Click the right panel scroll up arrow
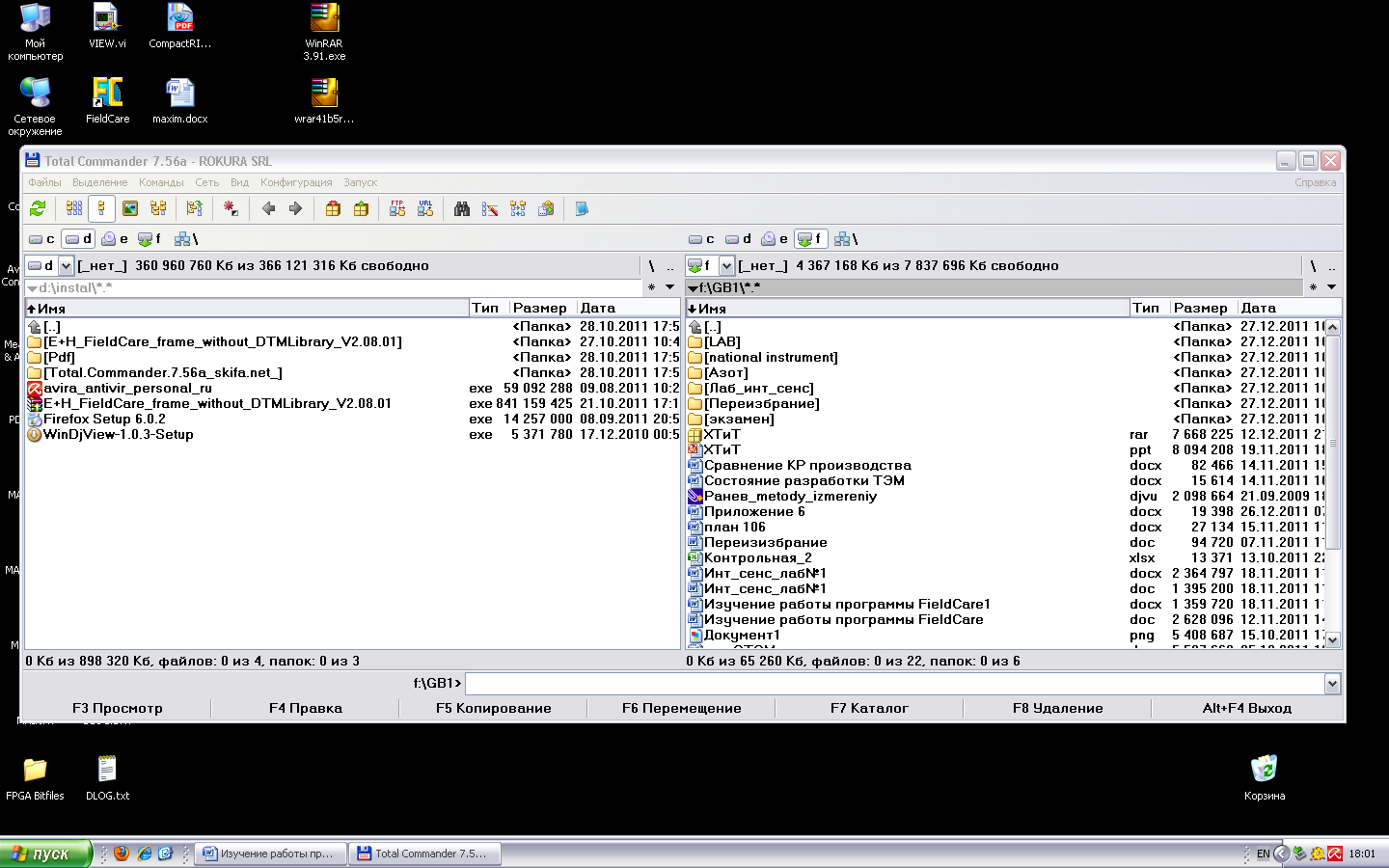 pos(1333,327)
